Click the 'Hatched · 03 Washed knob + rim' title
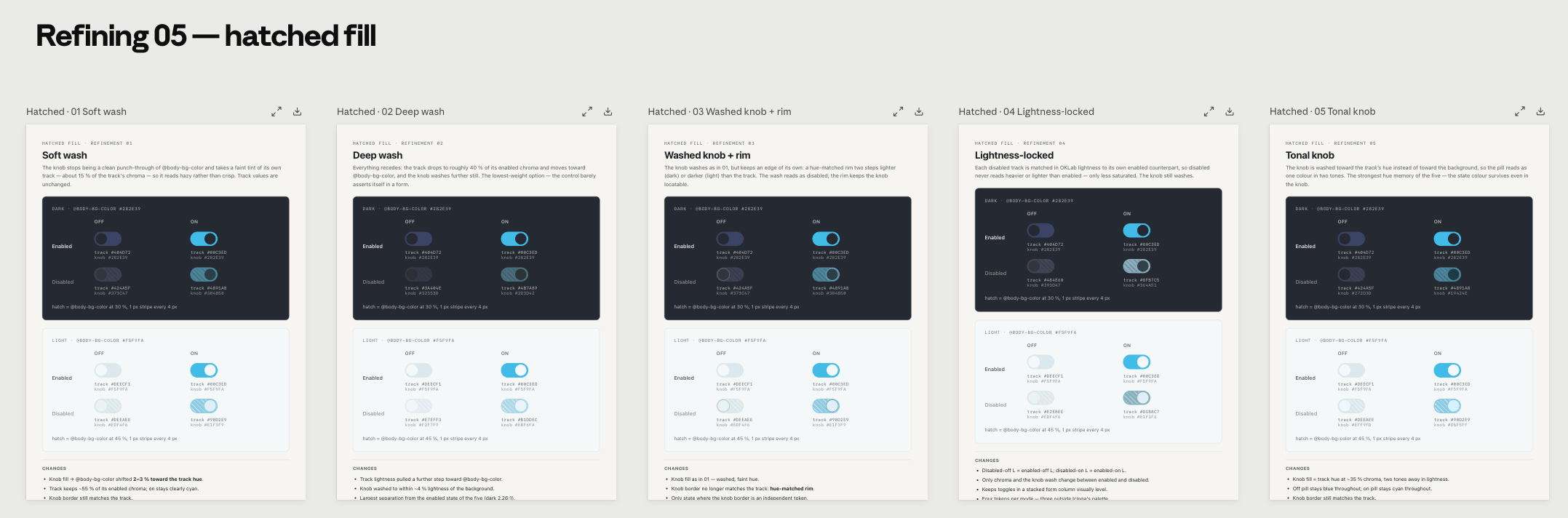The width and height of the screenshot is (1568, 518). [720, 111]
